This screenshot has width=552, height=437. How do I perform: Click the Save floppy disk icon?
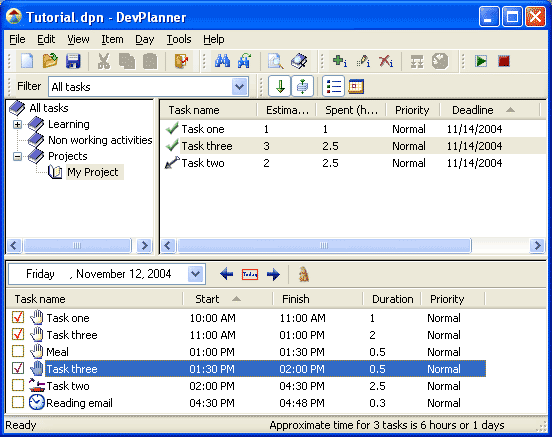[x=73, y=61]
